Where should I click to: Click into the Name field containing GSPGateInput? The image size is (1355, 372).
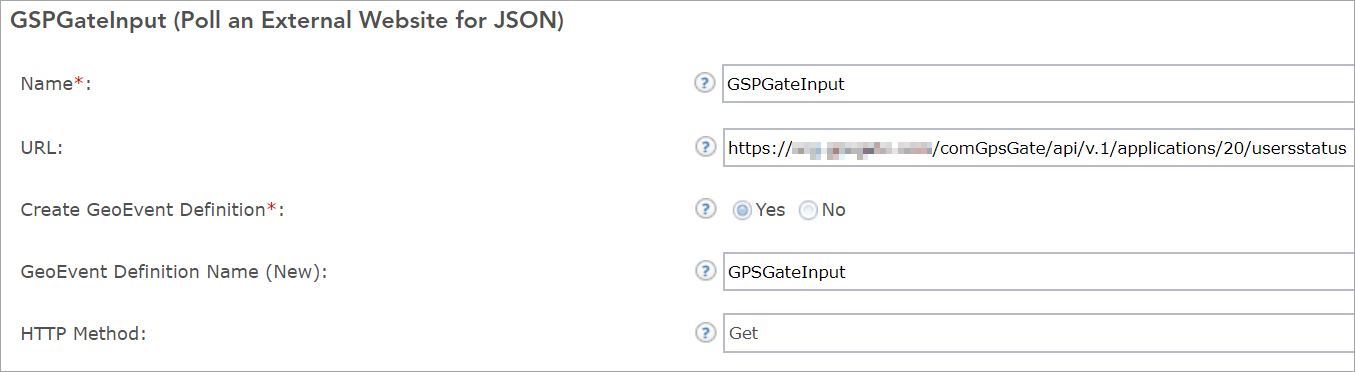1038,84
